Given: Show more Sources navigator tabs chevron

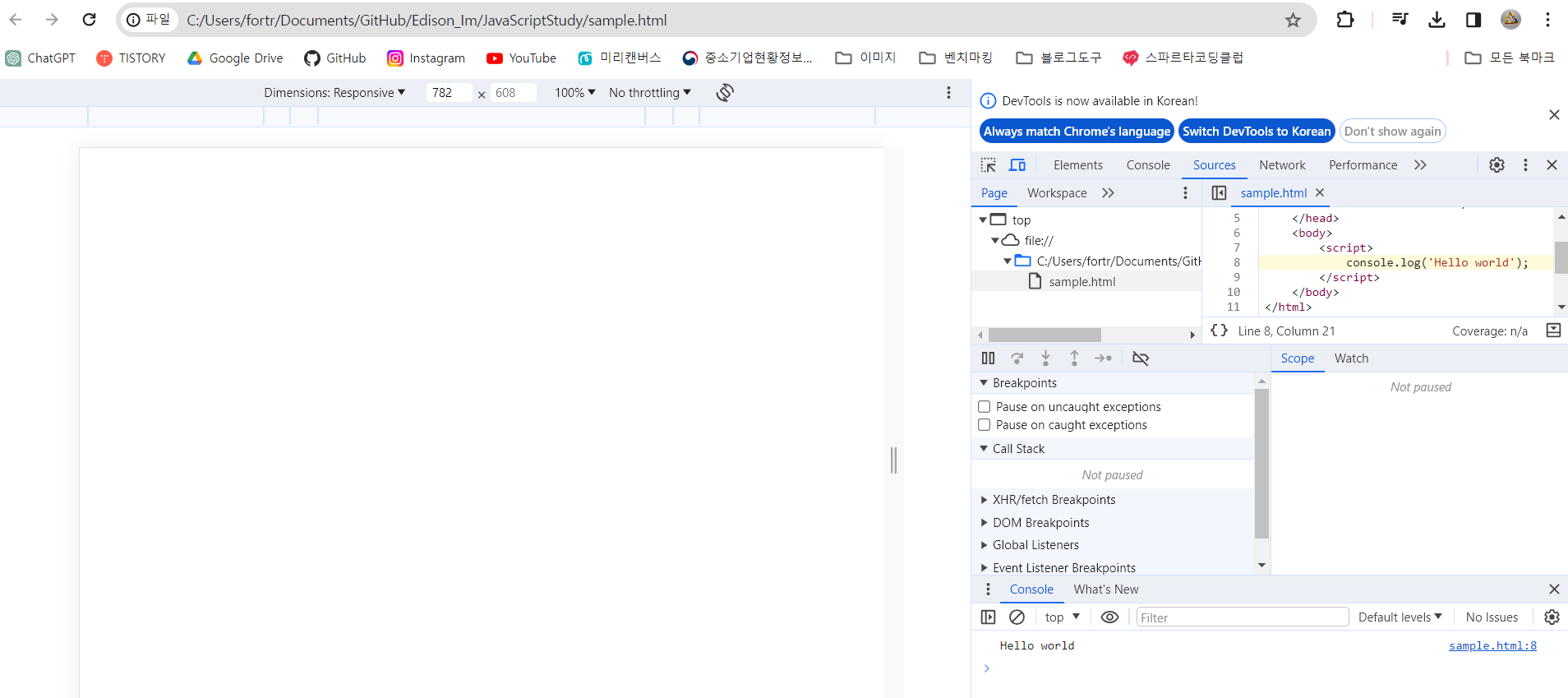Looking at the screenshot, I should [x=1108, y=192].
